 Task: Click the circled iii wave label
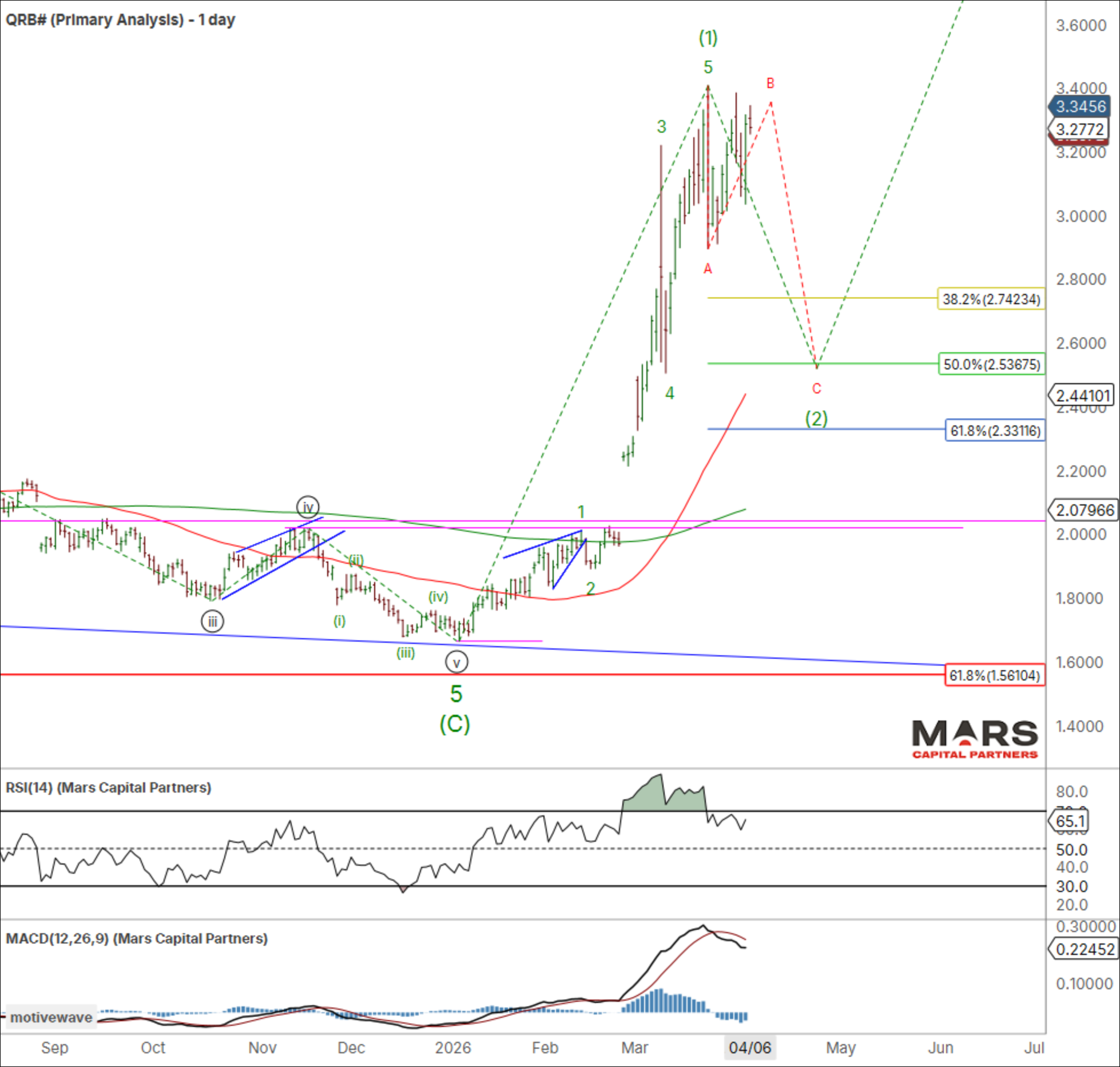coord(212,622)
